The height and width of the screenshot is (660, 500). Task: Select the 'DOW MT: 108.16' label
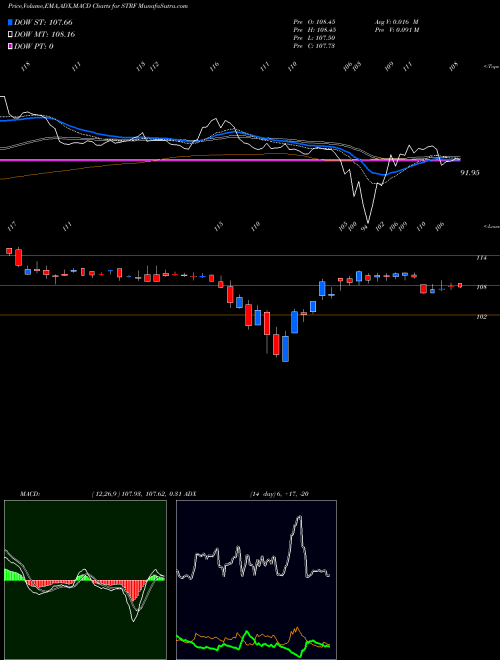45,35
